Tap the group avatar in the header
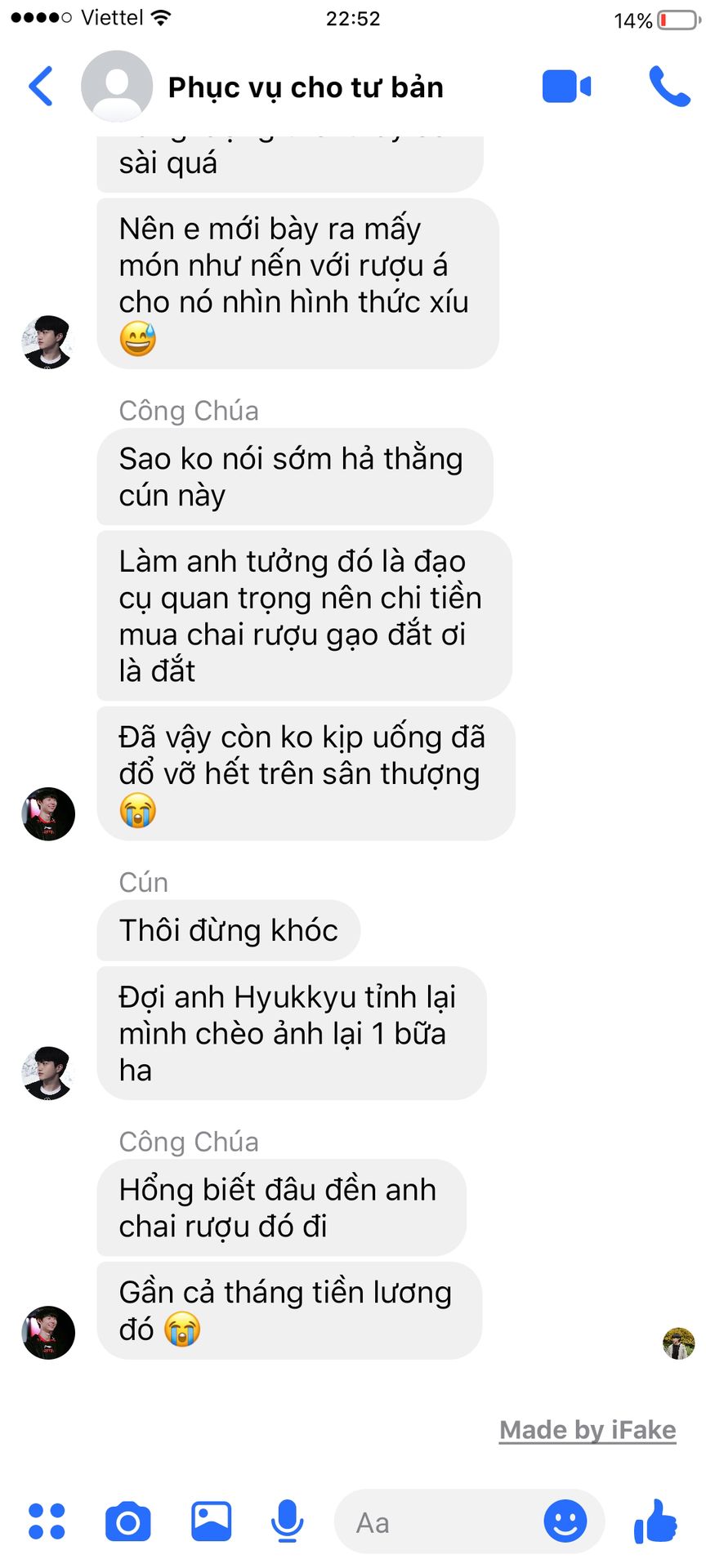The height and width of the screenshot is (1568, 706). point(117,87)
